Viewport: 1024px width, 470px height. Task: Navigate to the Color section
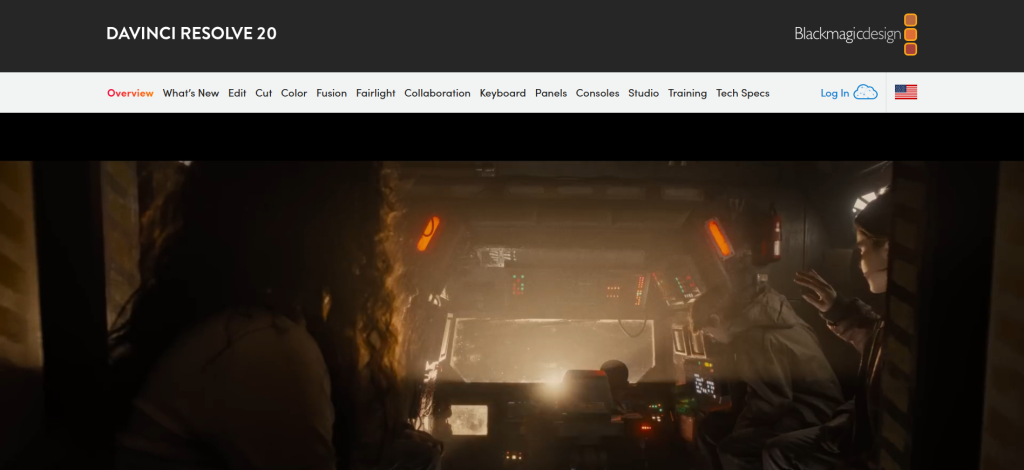294,93
